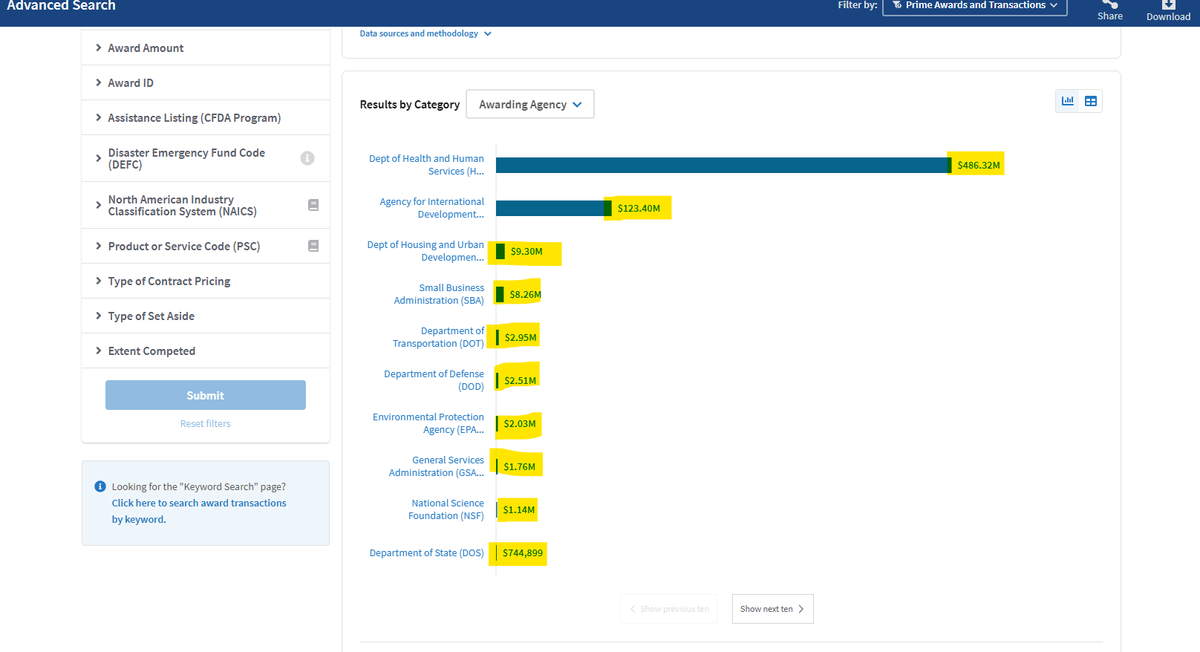Open NAICS glossary book icon
Screen dimensions: 1200x652
(x=313, y=205)
